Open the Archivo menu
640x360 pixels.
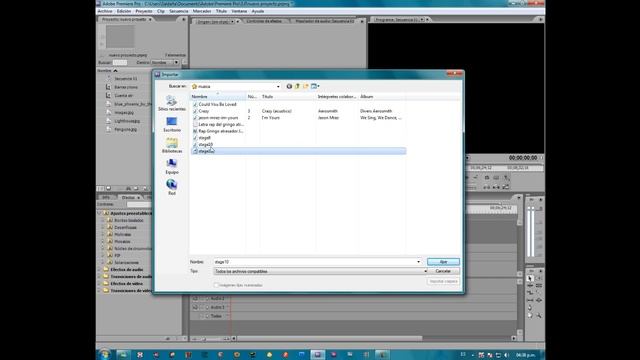coord(105,11)
